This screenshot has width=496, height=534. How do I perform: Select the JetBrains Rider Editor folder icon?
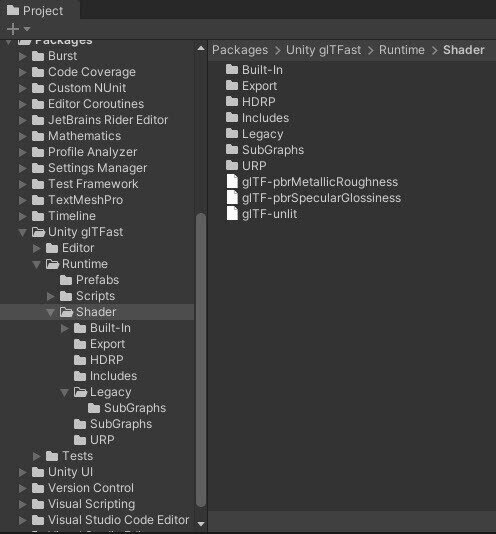pos(38,120)
